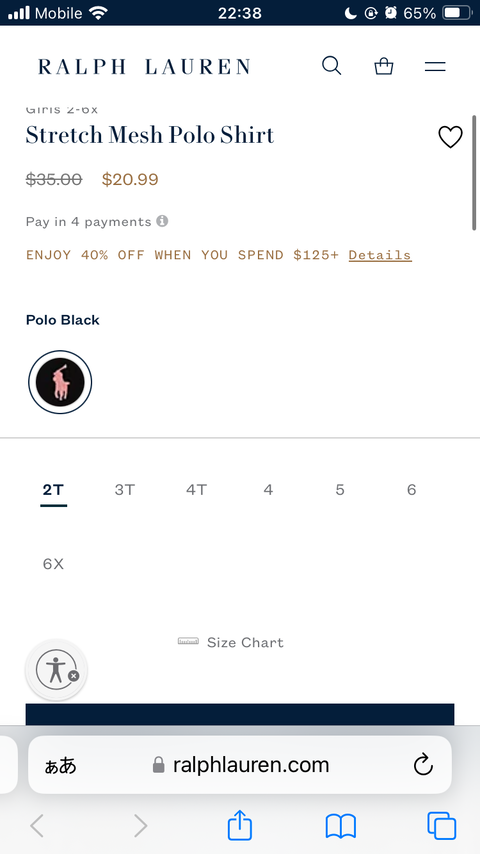Add shirt to wishlist with heart icon
Image resolution: width=480 pixels, height=854 pixels.
(450, 137)
